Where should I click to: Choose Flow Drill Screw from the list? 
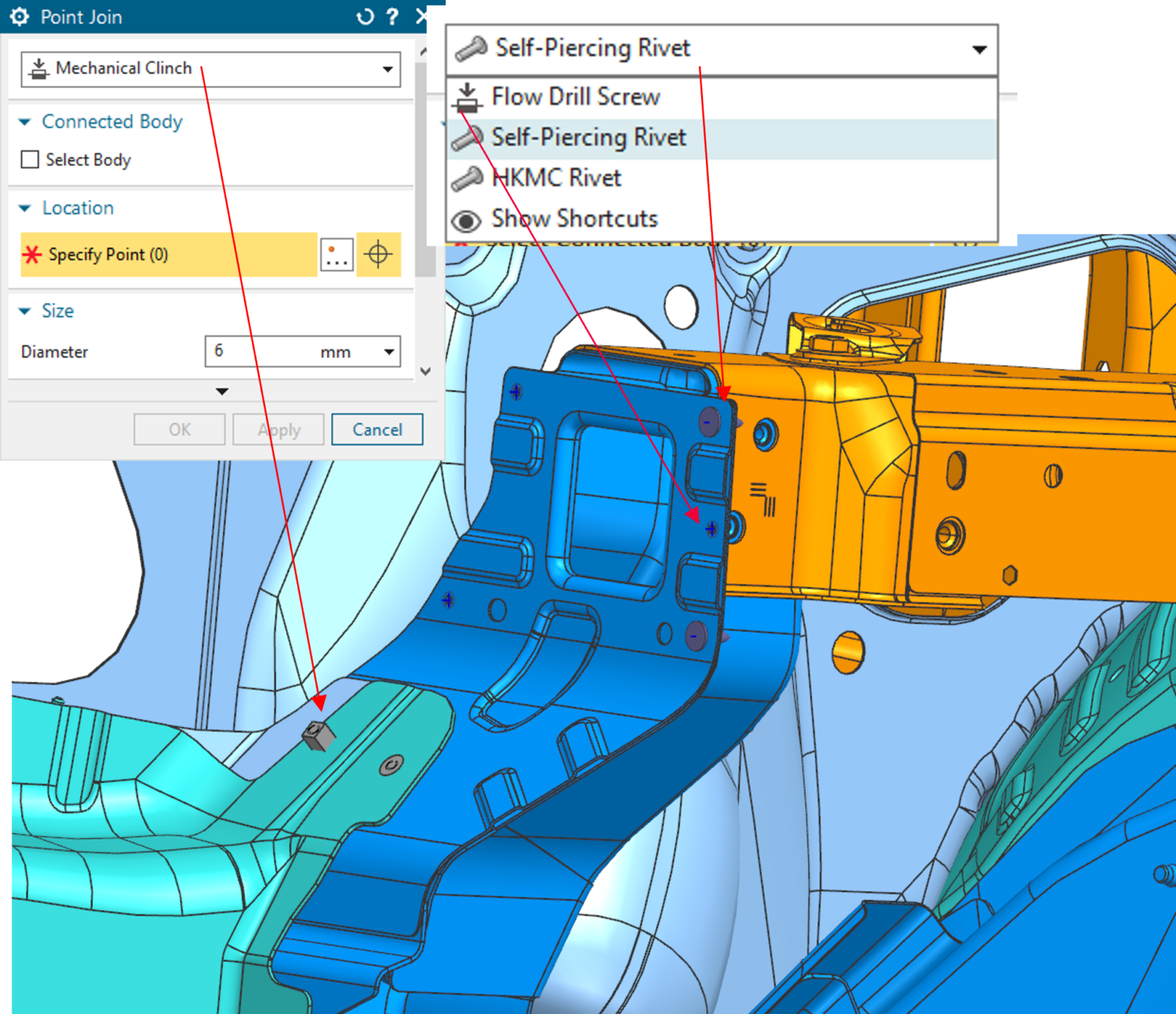coord(575,96)
